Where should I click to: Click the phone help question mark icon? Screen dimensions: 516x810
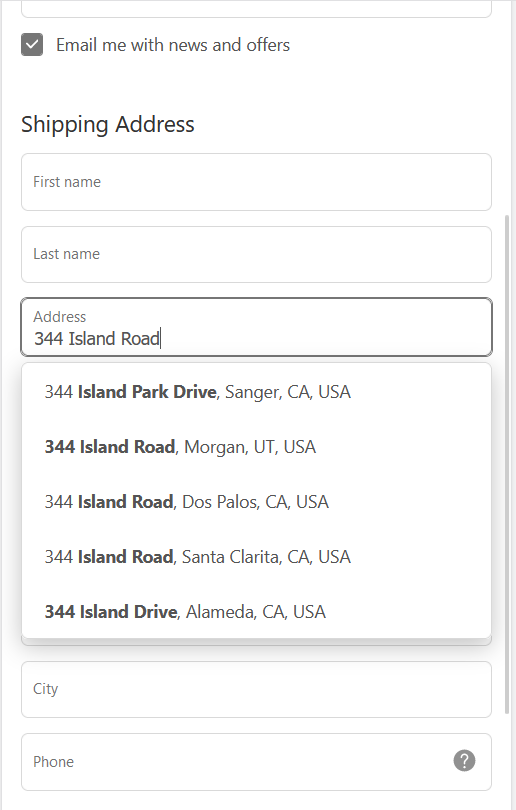[464, 760]
